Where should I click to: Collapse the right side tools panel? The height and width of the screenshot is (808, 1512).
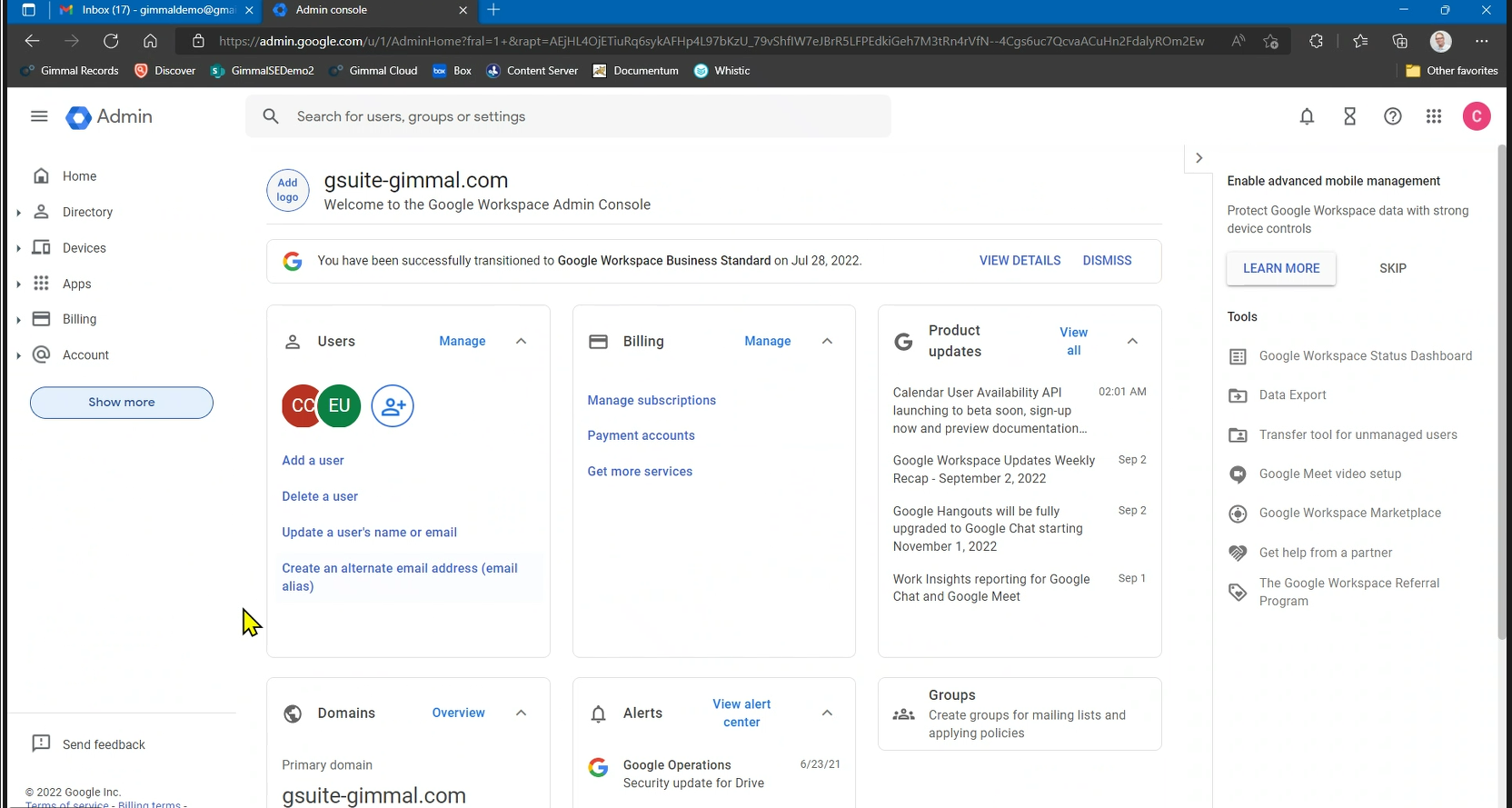pos(1199,158)
